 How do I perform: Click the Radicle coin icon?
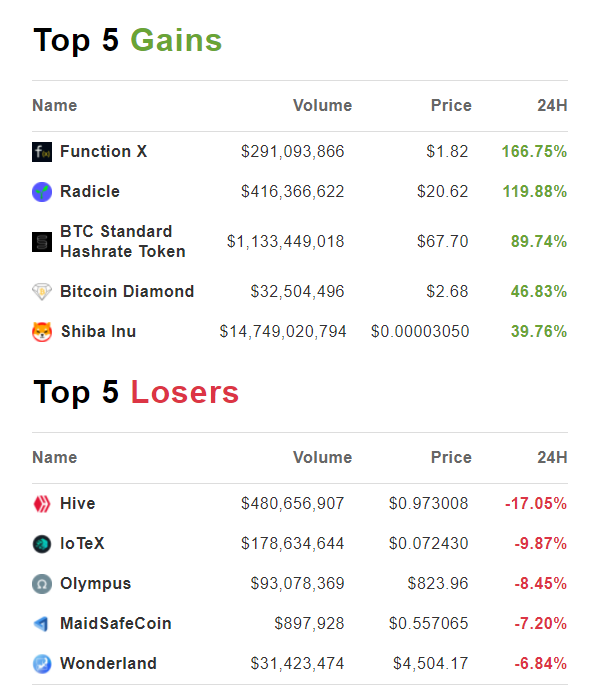pos(41,192)
